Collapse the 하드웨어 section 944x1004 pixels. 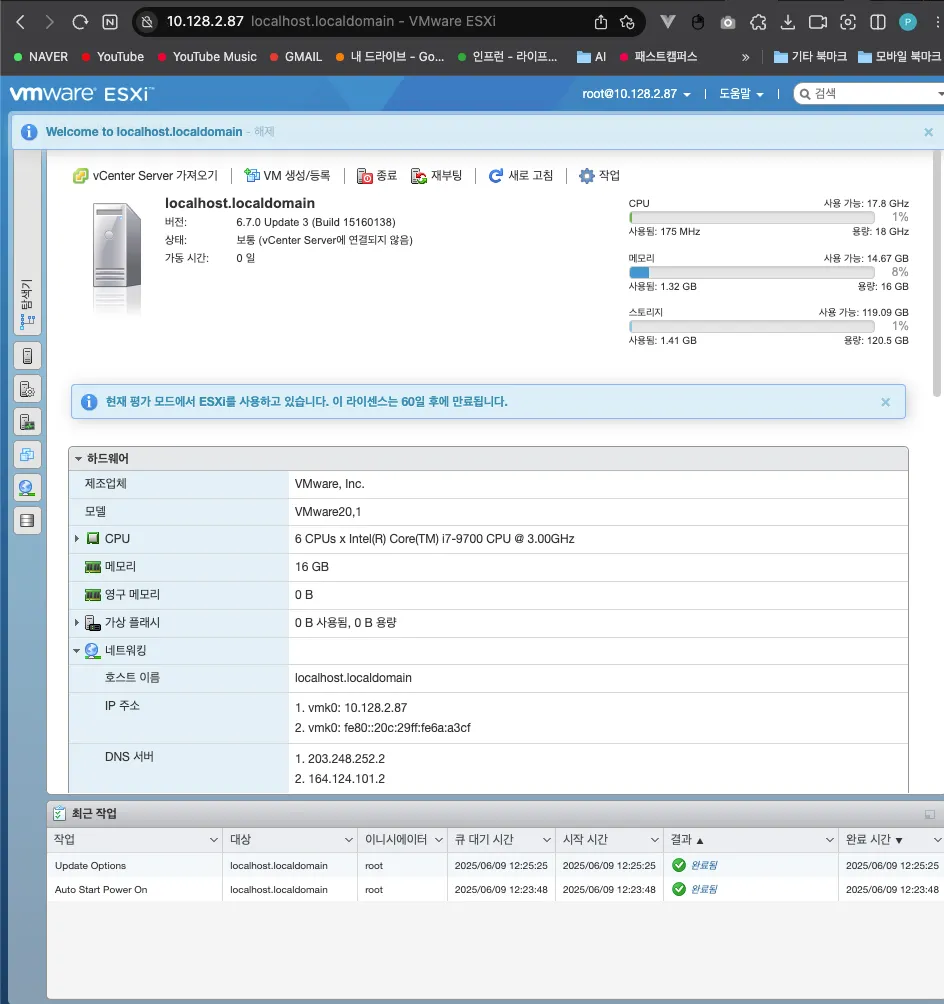click(78, 458)
